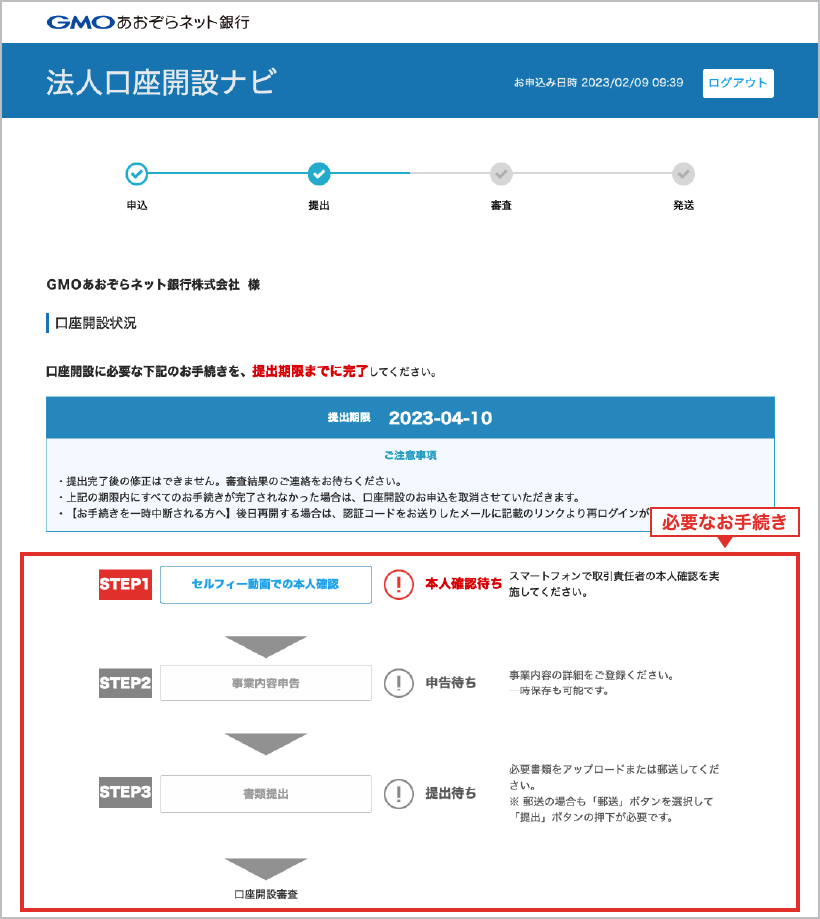Open セルフィー動画での本人確認 button
The height and width of the screenshot is (919, 820).
(266, 584)
